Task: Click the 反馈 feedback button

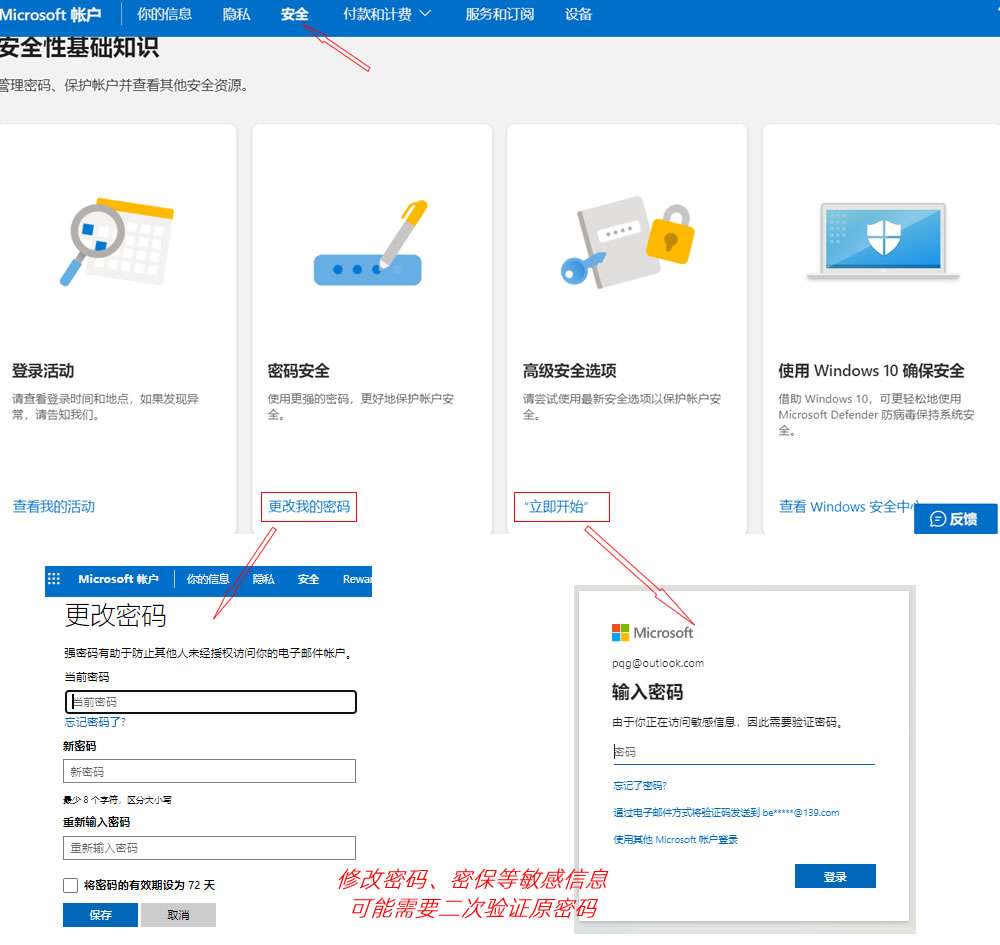Action: [955, 519]
